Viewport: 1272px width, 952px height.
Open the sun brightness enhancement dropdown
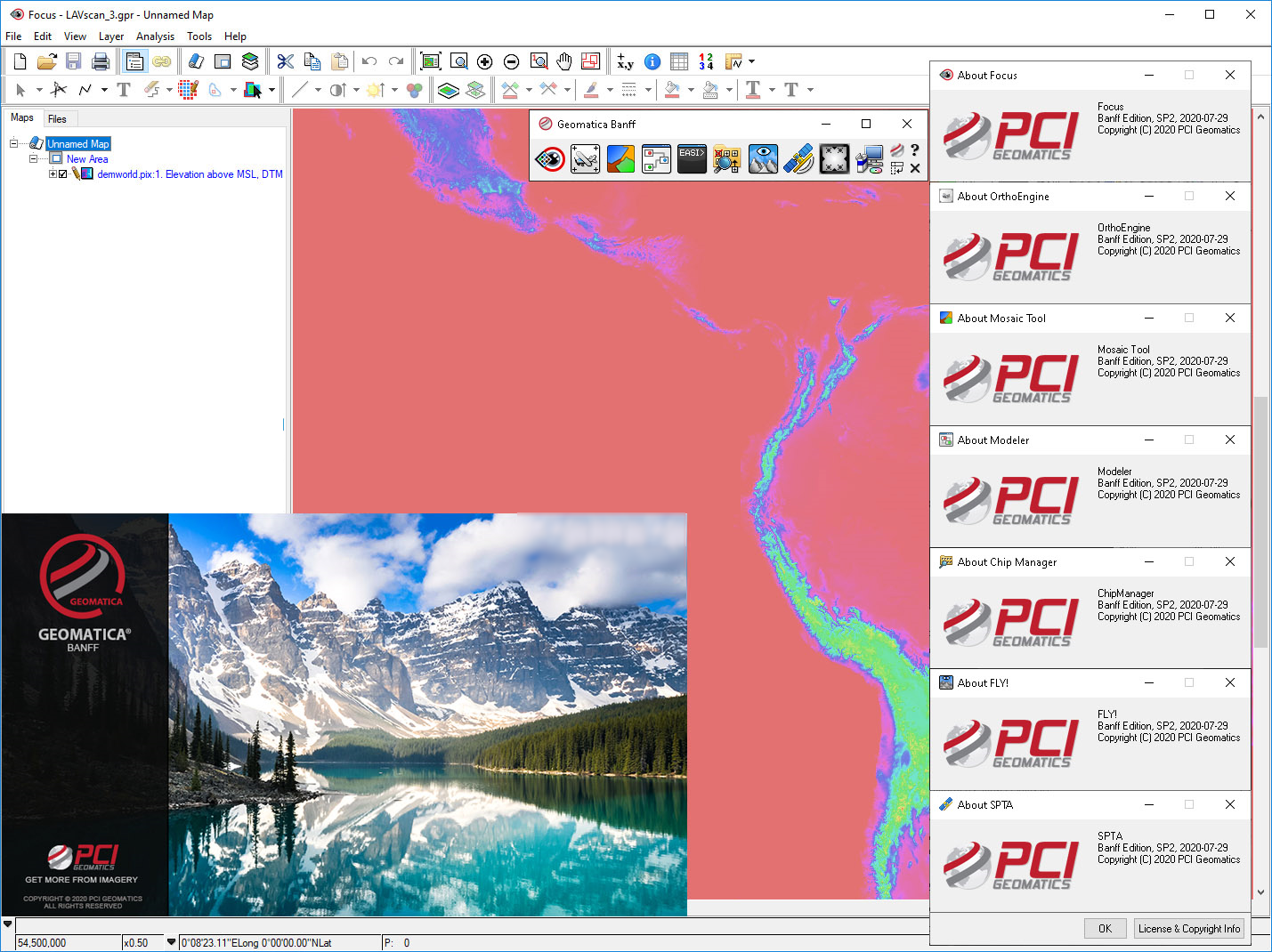394,90
